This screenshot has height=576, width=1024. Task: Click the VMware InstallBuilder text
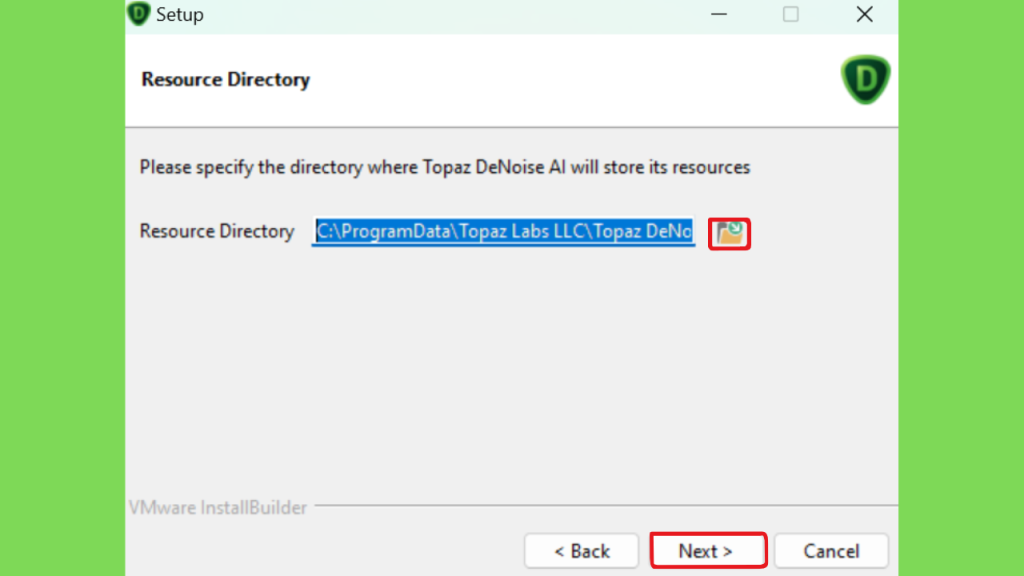pos(217,507)
